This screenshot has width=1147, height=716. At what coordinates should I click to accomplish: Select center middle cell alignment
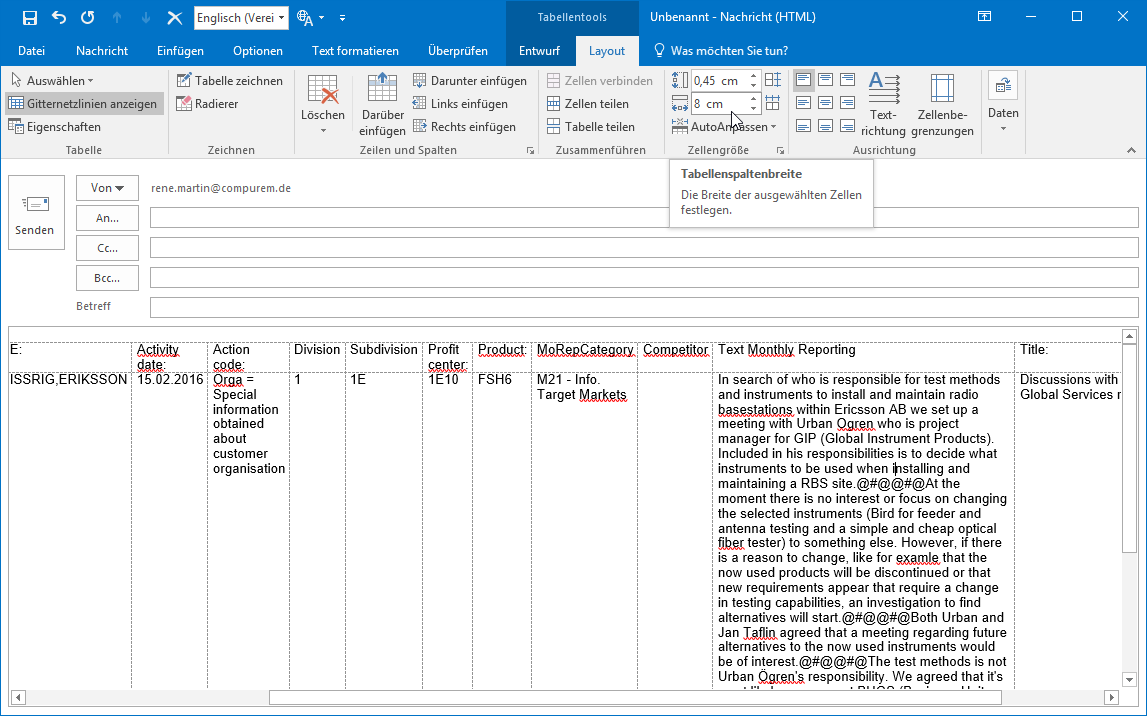coord(826,103)
